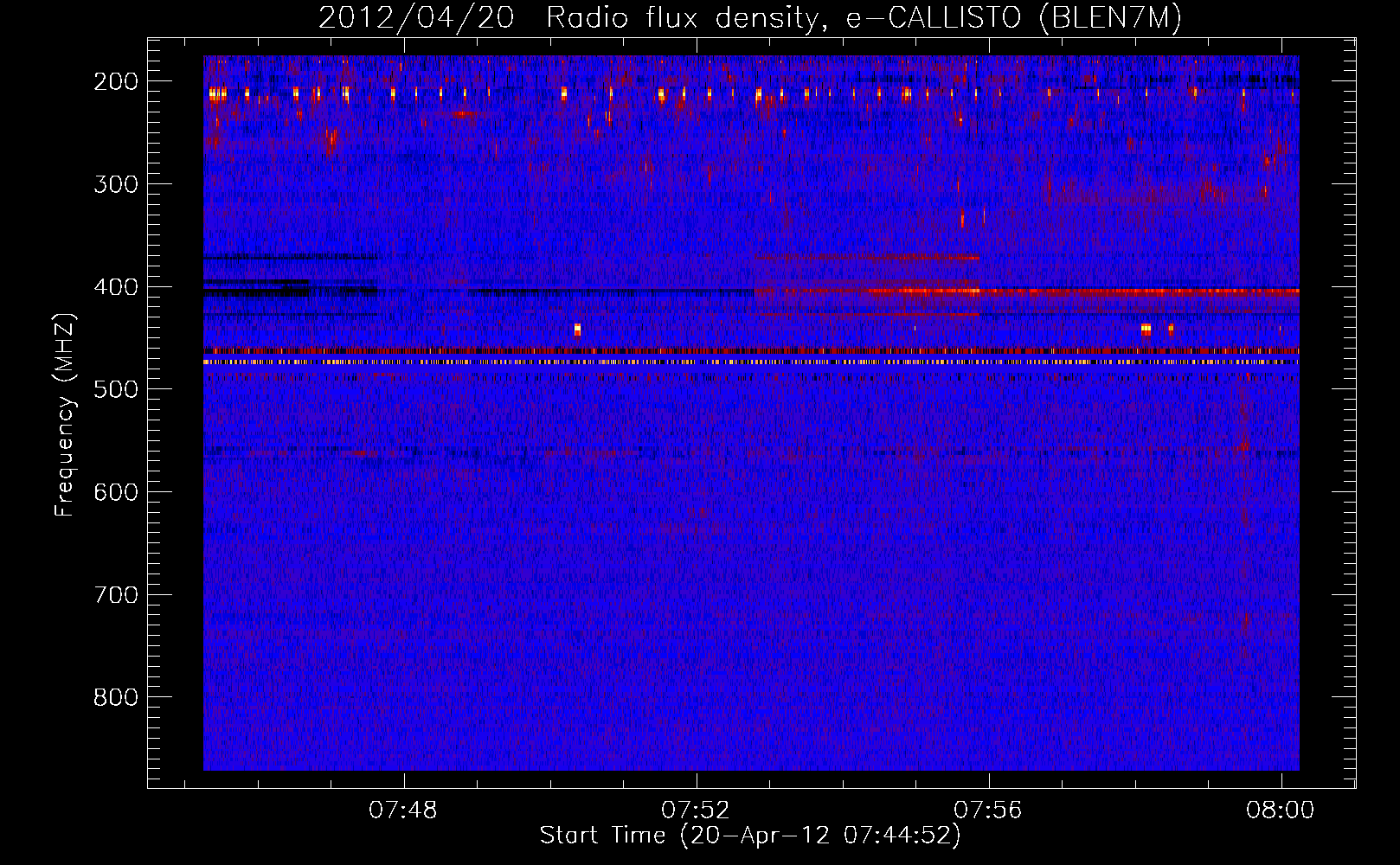Click the date '2012/04/20' in the title
Screen dimensions: 1400x865
click(416, 17)
